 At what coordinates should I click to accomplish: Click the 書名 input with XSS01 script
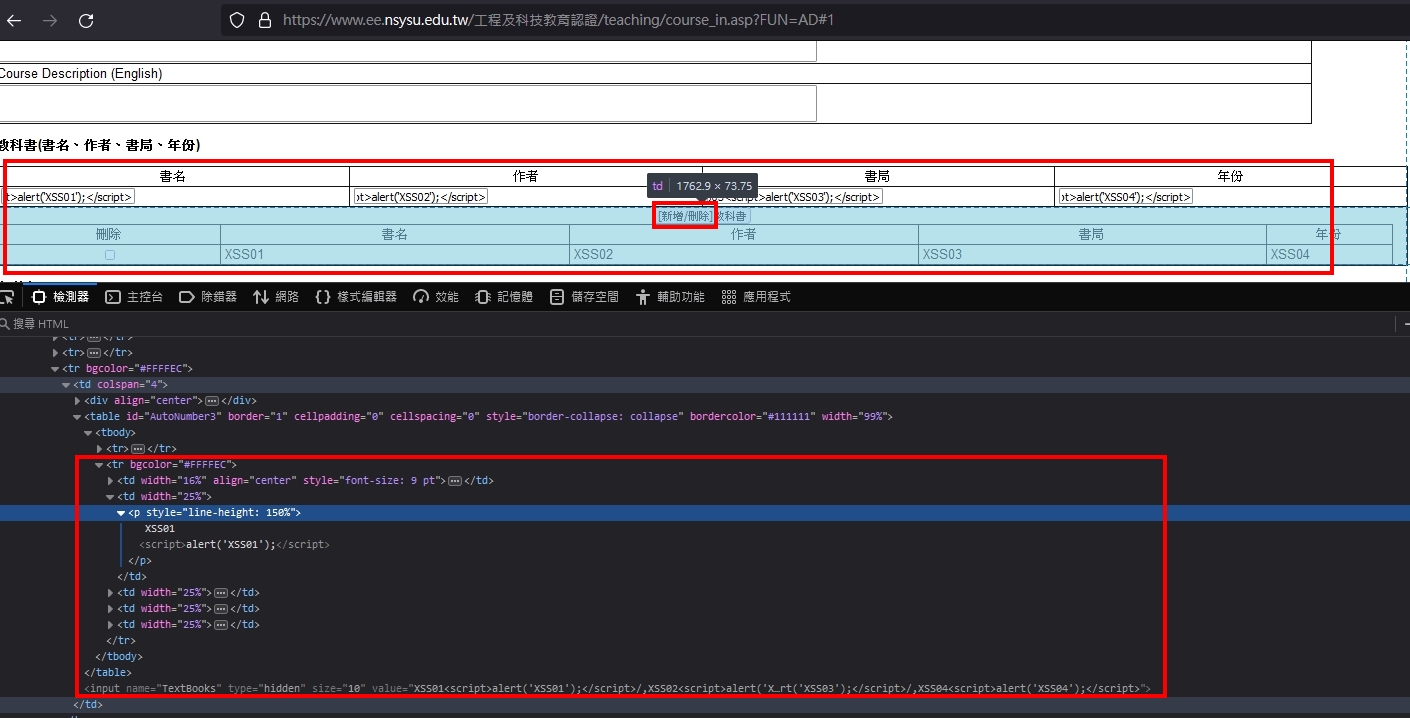68,197
